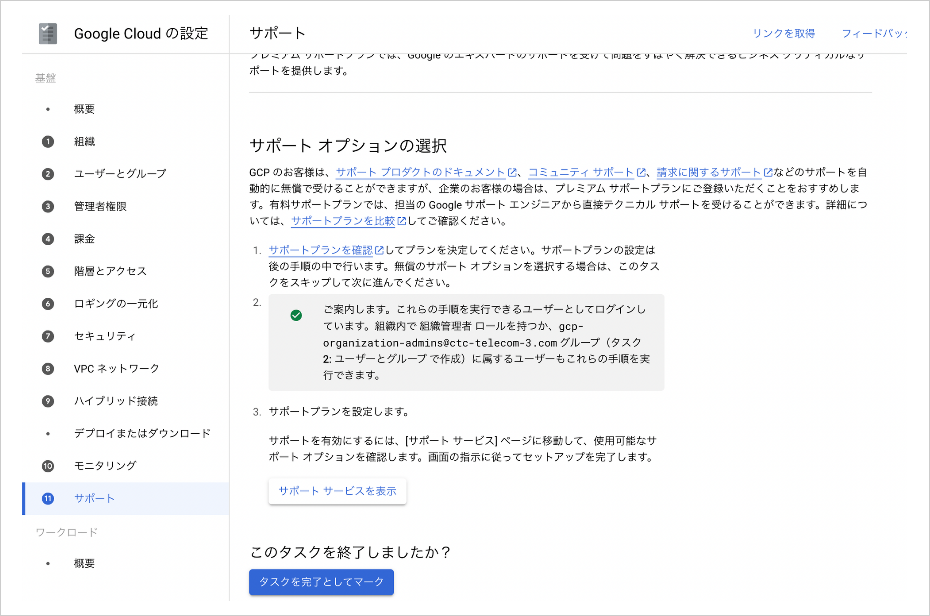
Task: Open モニタリング step in sidebar
Action: point(105,466)
